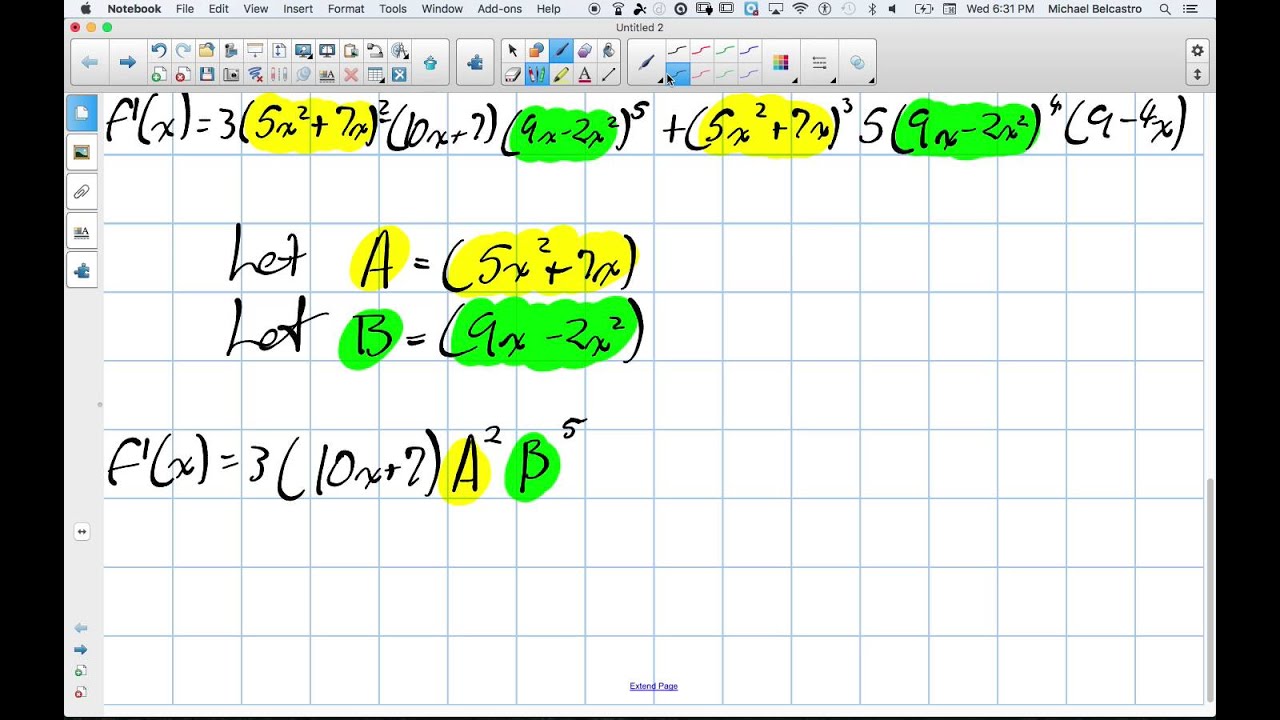Screen dimensions: 1280x720
Task: Open the Page Sorter tab
Action: click(82, 112)
